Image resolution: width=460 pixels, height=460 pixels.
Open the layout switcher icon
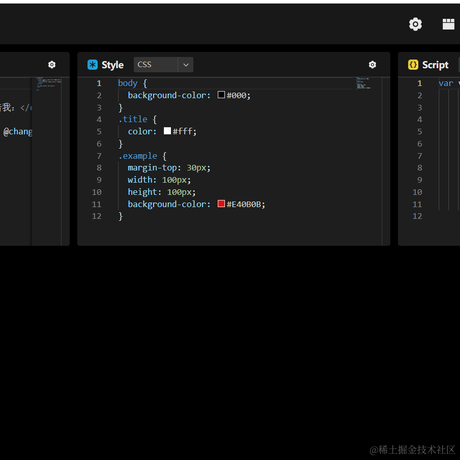pyautogui.click(x=448, y=24)
